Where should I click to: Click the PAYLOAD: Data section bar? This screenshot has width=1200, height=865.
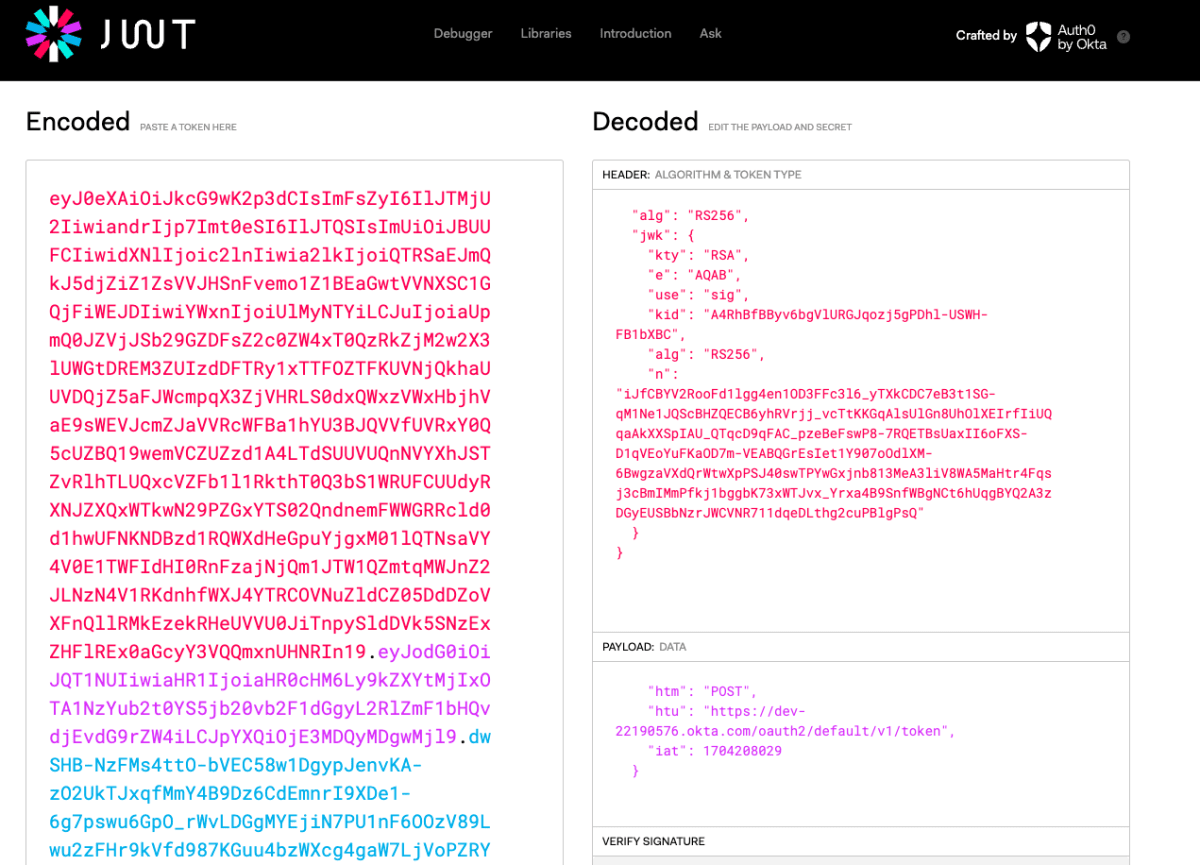(861, 647)
